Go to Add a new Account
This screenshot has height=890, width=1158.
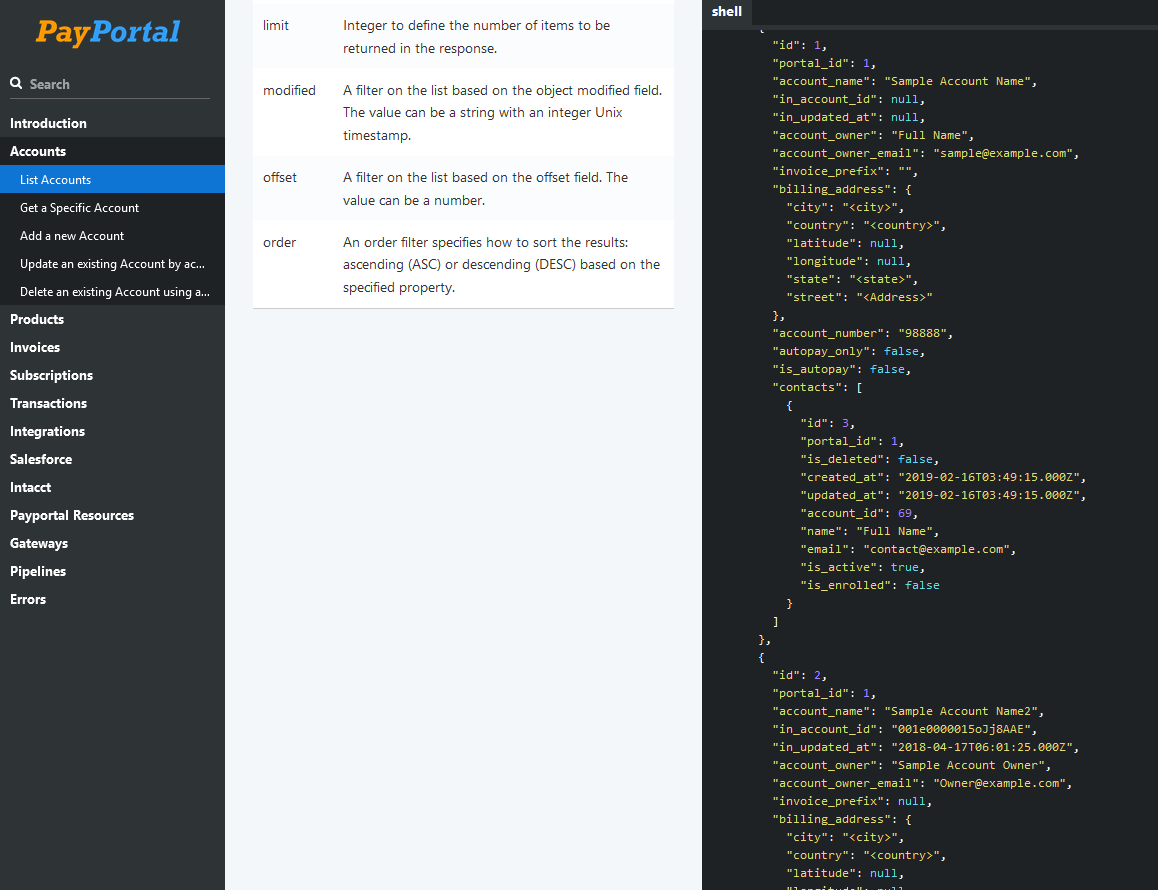coord(72,236)
